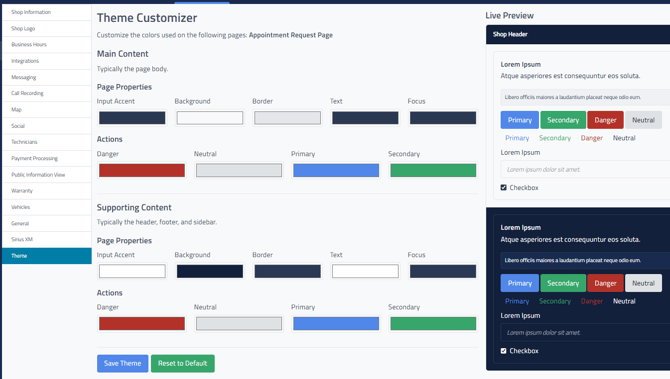
Task: Open Call Recording settings
Action: (x=46, y=93)
